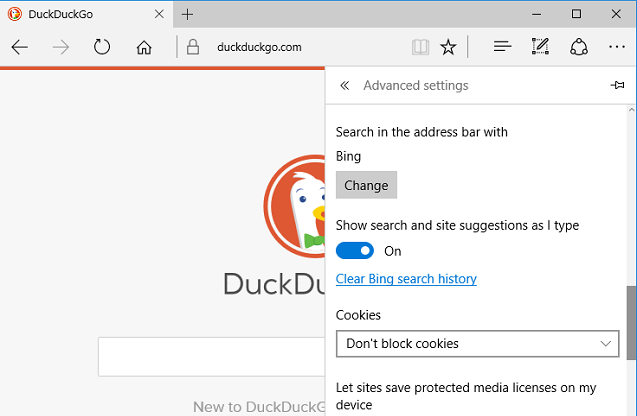
Task: Click the scroll up arrow in the settings pane
Action: 631,110
